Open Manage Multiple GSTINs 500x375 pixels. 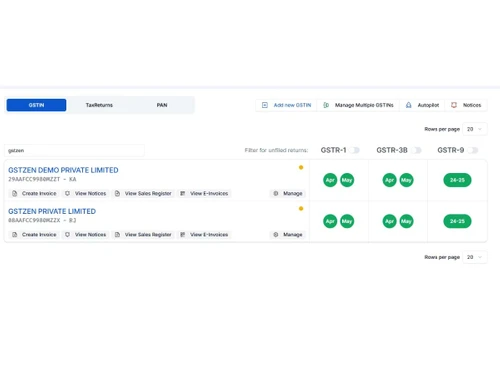pyautogui.click(x=358, y=105)
